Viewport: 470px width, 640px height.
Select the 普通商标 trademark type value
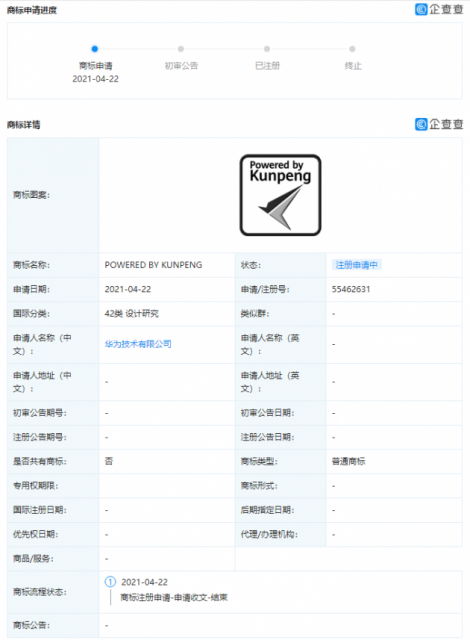pos(348,461)
